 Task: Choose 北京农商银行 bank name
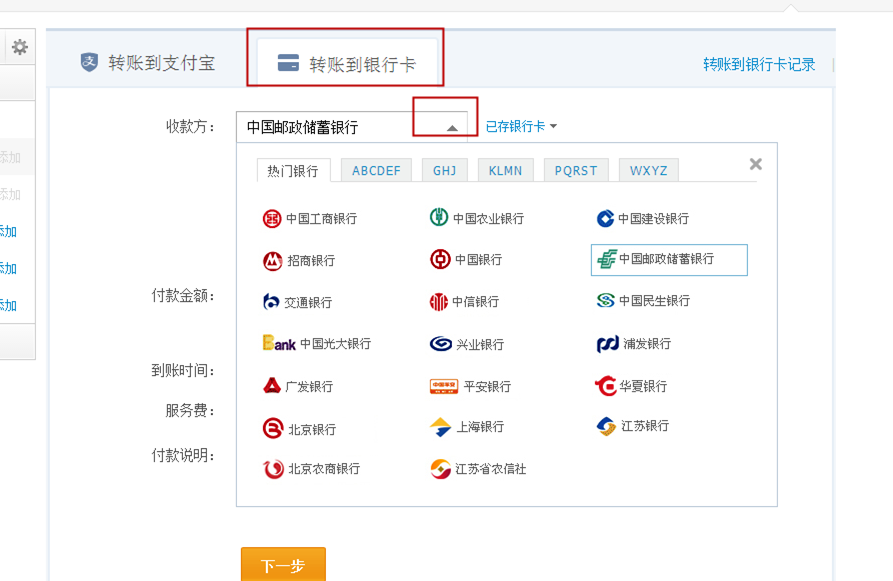point(324,469)
